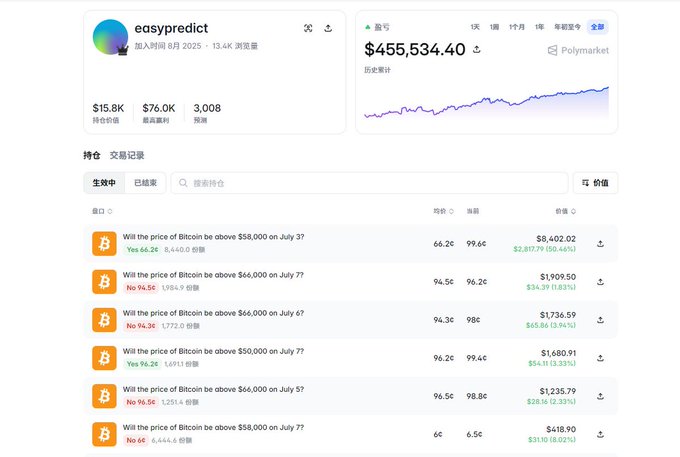
Task: Click the Polymarket logo icon
Action: 552,50
